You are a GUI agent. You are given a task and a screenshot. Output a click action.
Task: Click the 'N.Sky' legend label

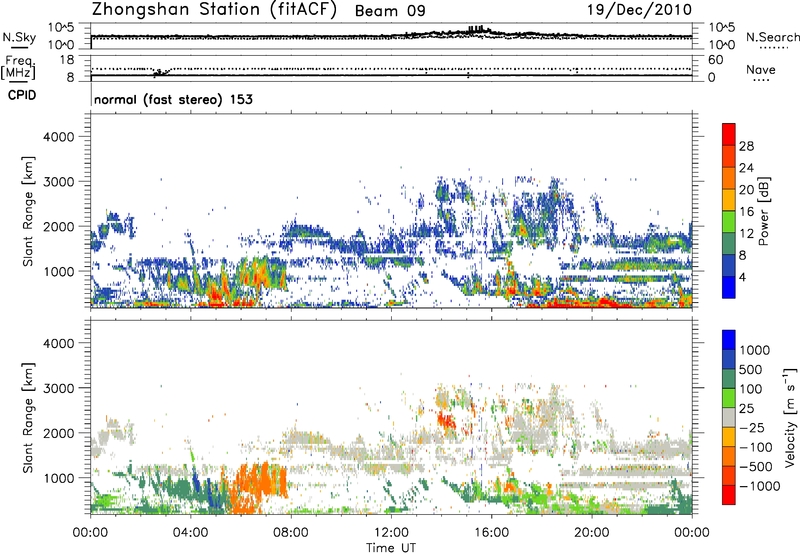click(x=19, y=37)
